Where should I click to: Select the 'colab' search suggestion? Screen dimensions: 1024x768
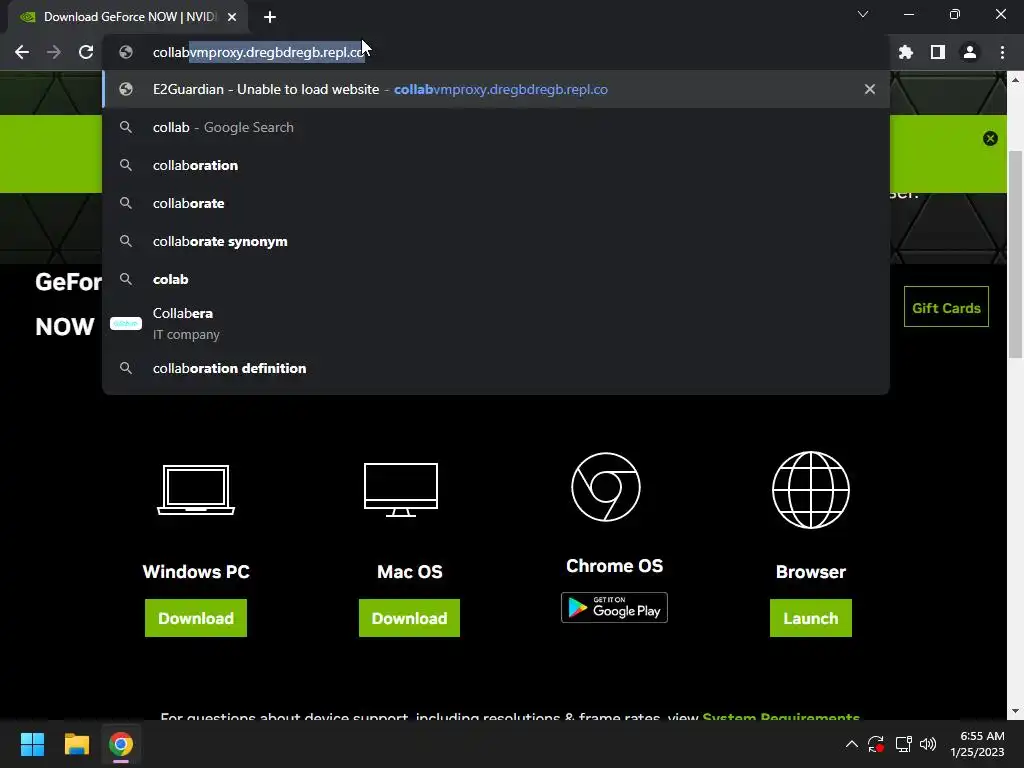pos(496,279)
